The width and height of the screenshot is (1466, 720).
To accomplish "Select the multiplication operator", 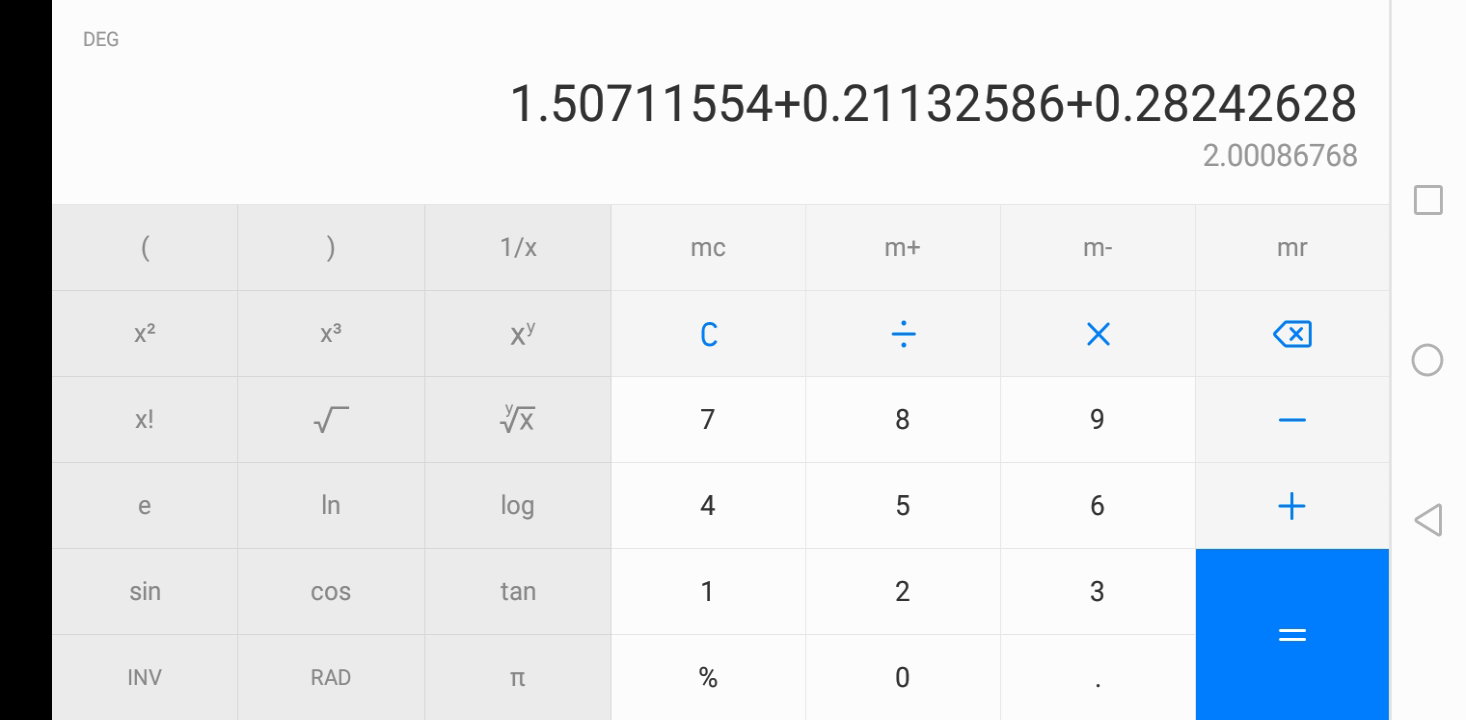I will point(1098,334).
